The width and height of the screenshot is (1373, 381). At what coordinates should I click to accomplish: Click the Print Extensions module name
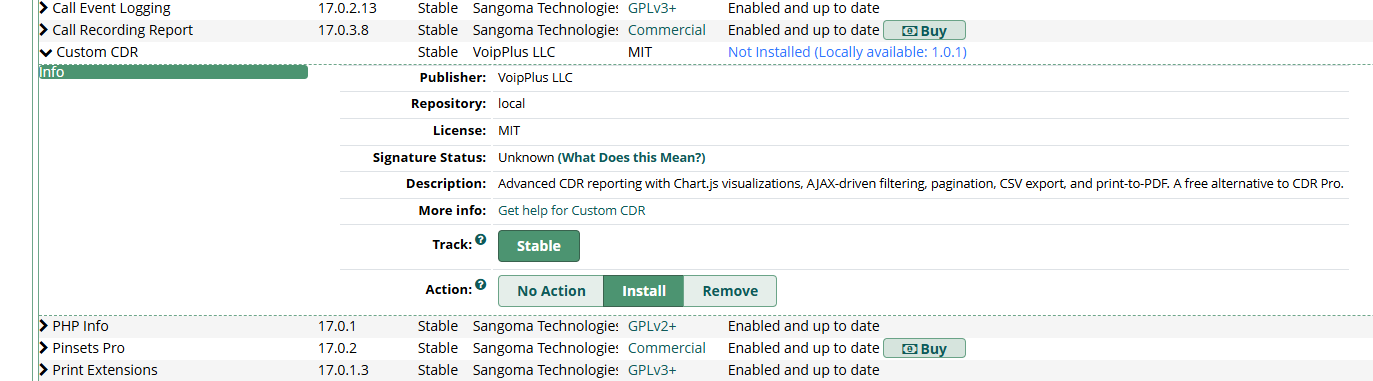pyautogui.click(x=105, y=370)
